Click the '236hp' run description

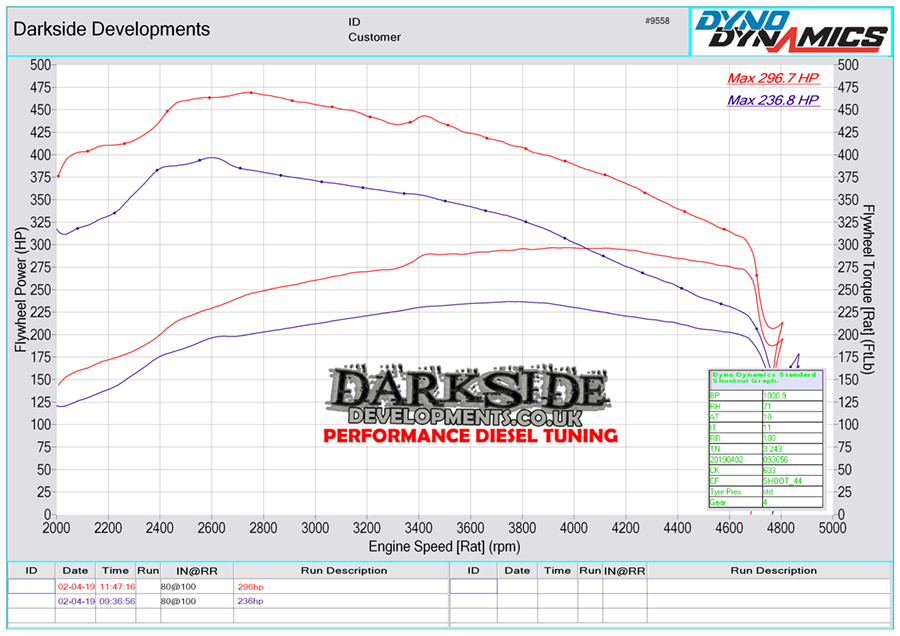(250, 601)
